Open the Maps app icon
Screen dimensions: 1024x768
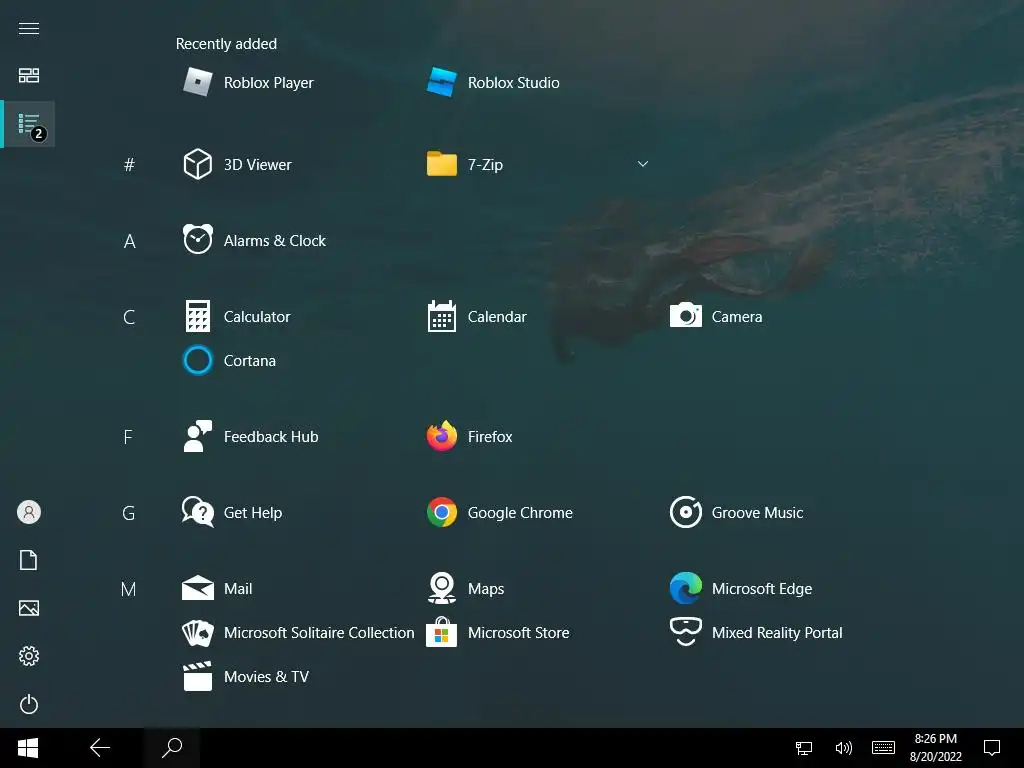[x=441, y=588]
